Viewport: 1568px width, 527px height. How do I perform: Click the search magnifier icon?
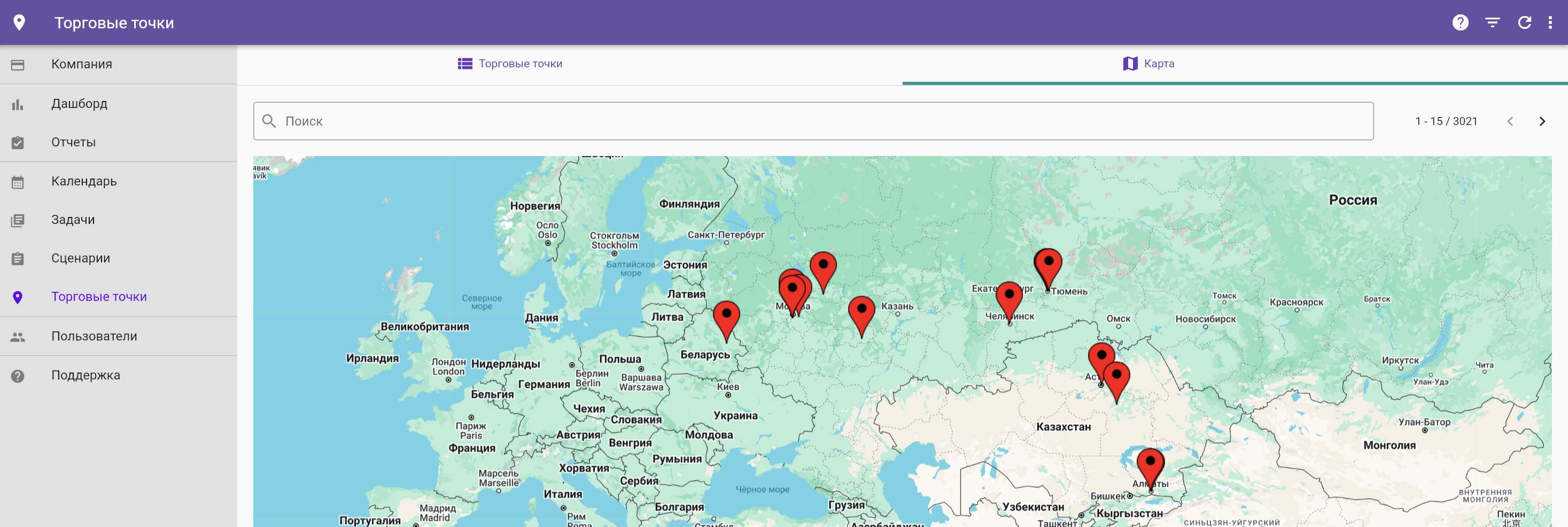(x=269, y=121)
